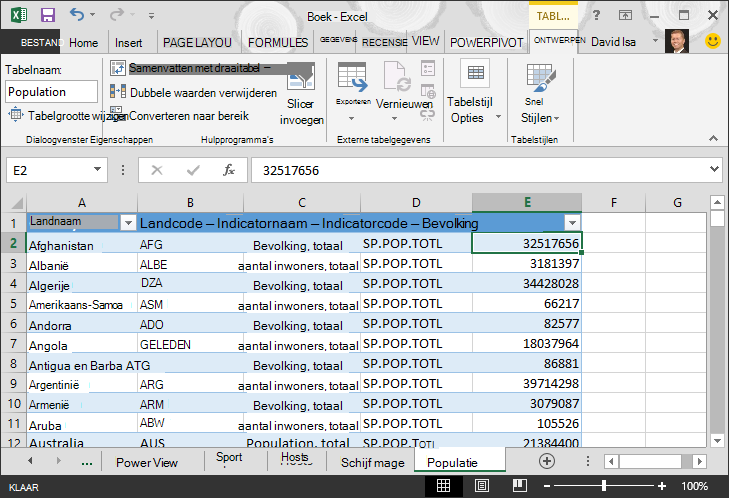Click the table properties icon beside Vernieuwen
Screen dimensions: 729x498
(x=428, y=68)
